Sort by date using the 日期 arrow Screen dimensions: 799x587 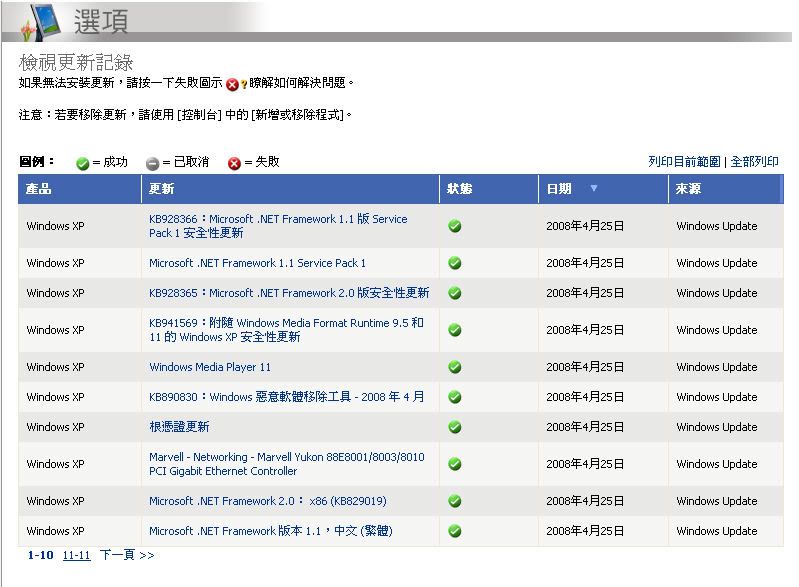pyautogui.click(x=594, y=188)
